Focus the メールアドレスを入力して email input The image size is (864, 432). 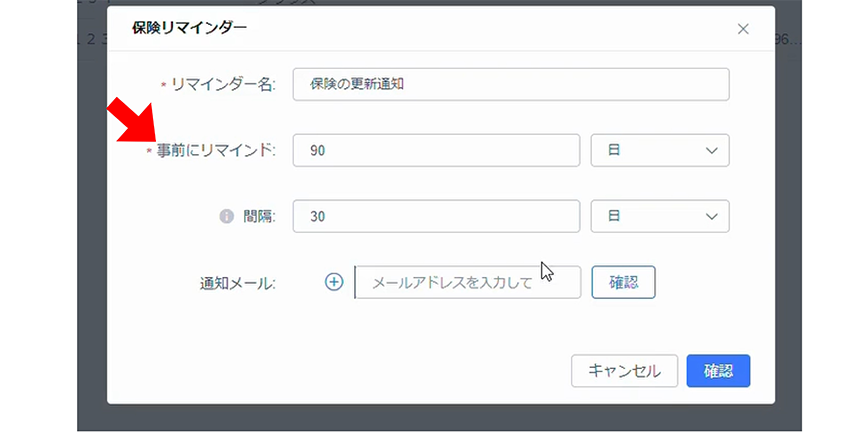(468, 282)
